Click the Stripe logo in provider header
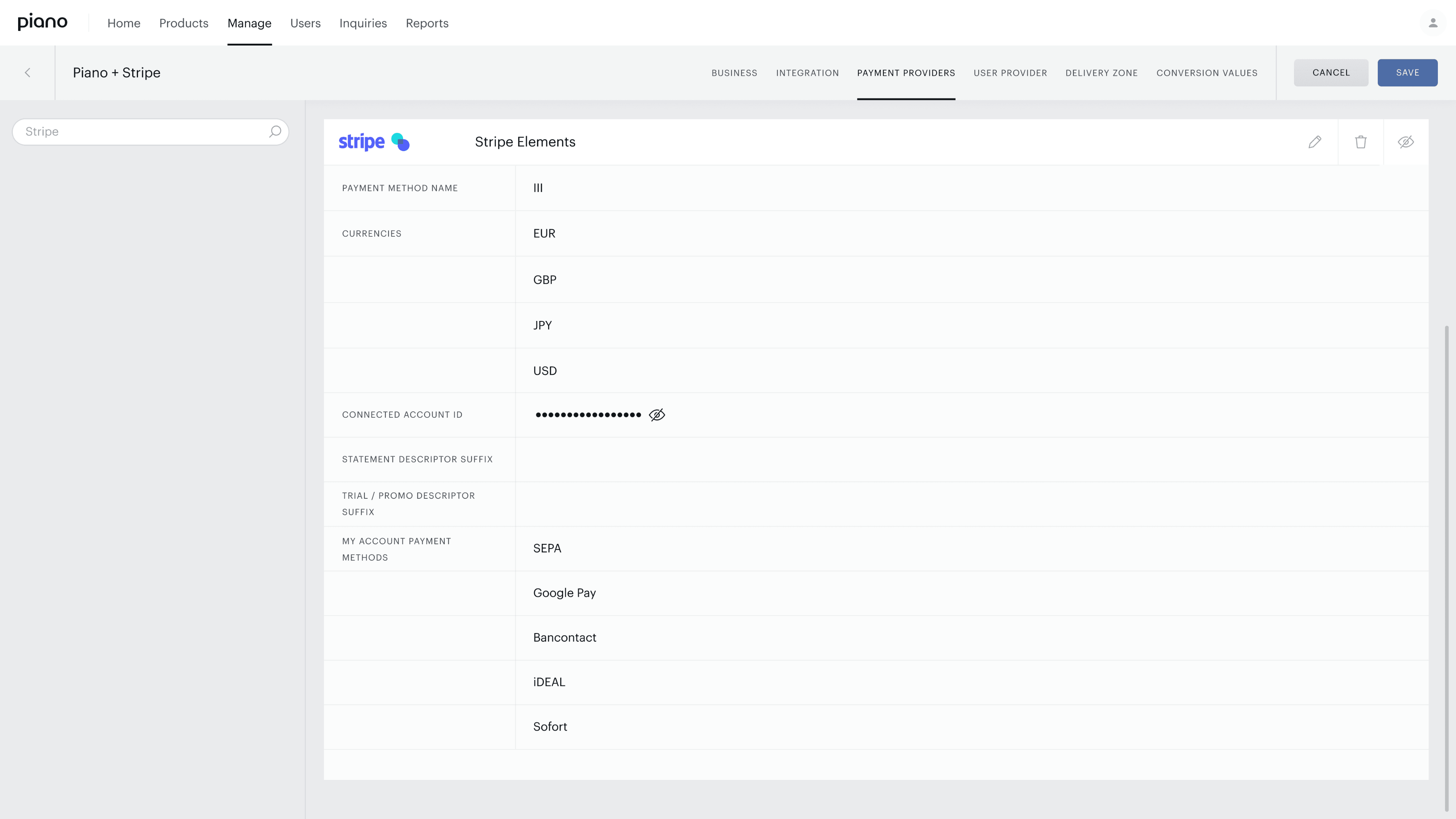Screen dimensions: 1456x819 (374, 142)
